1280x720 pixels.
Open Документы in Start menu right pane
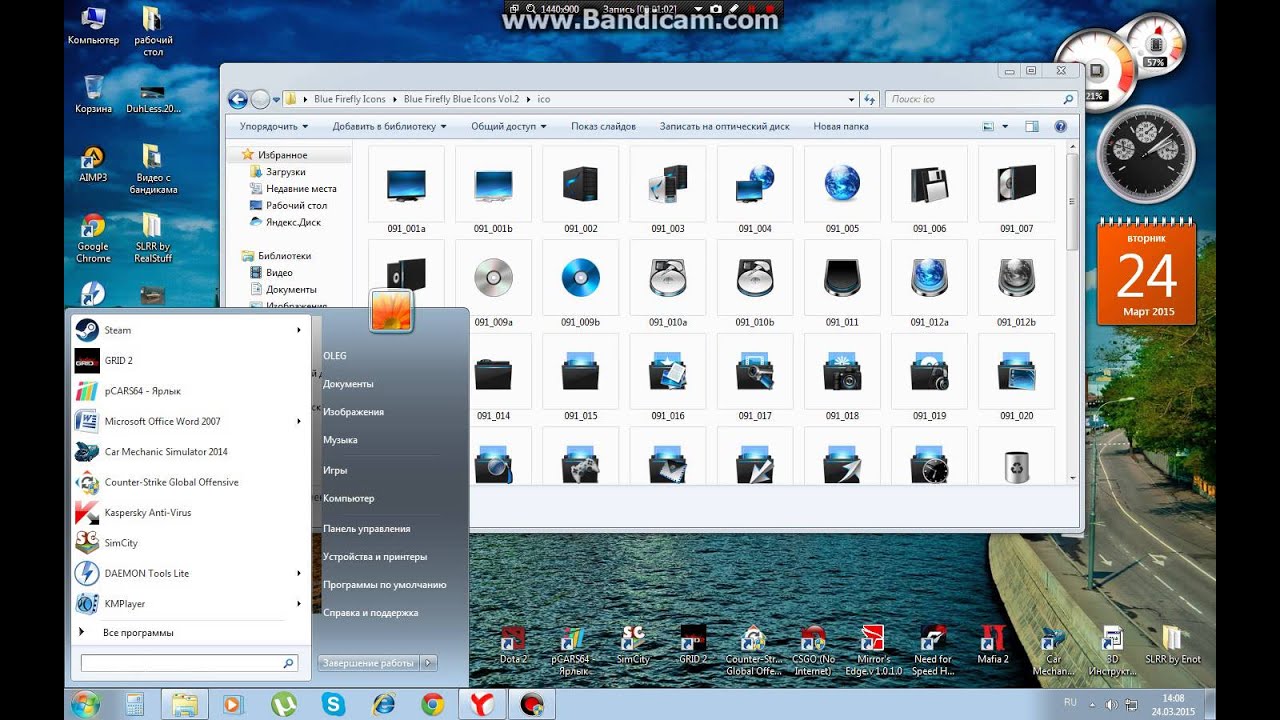click(348, 384)
